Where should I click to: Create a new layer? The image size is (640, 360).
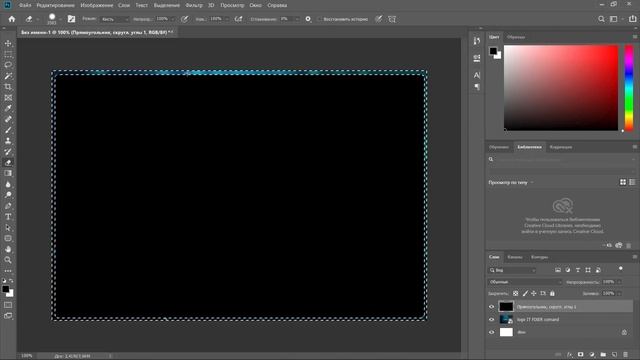[614, 355]
